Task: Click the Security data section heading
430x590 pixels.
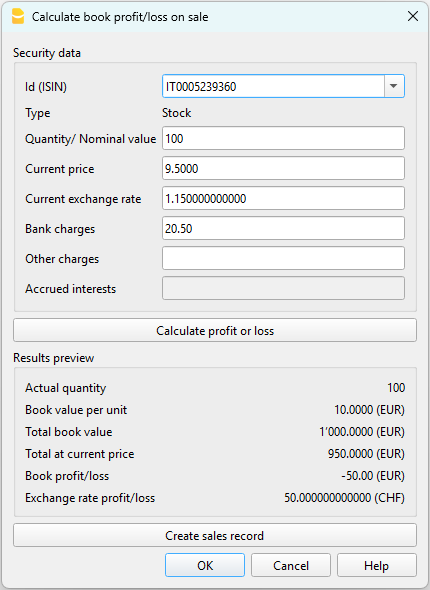Action: pos(47,53)
